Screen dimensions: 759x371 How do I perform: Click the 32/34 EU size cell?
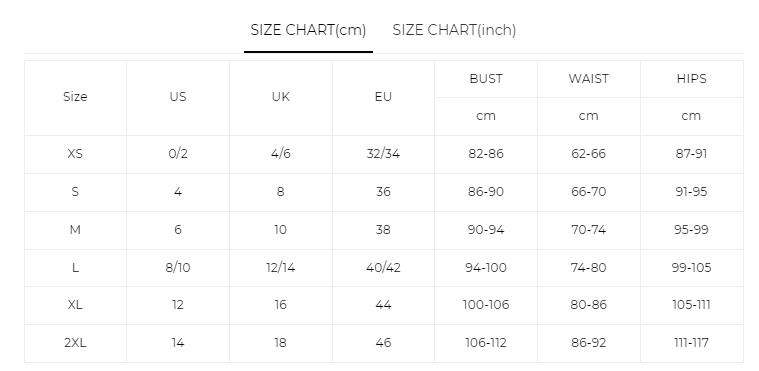tap(383, 154)
